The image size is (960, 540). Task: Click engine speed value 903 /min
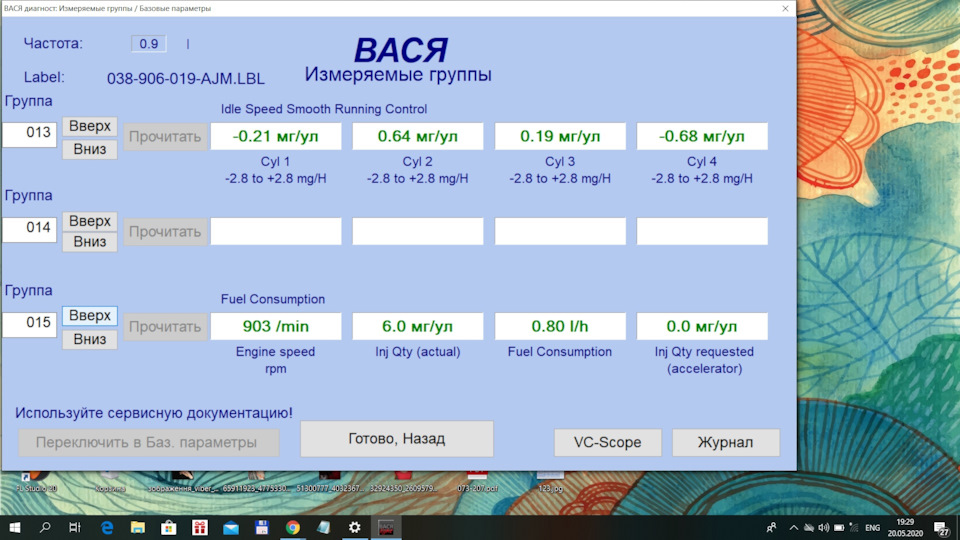point(276,326)
